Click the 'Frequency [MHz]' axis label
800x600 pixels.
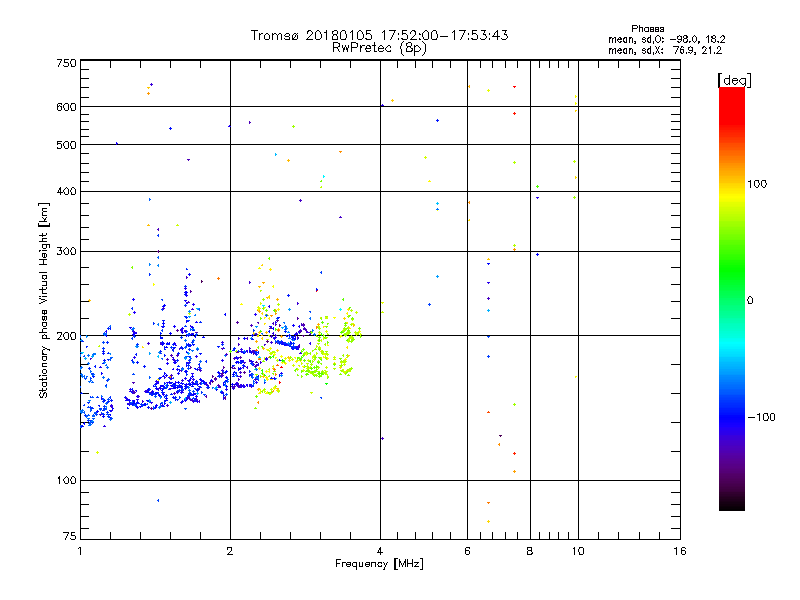[x=379, y=564]
